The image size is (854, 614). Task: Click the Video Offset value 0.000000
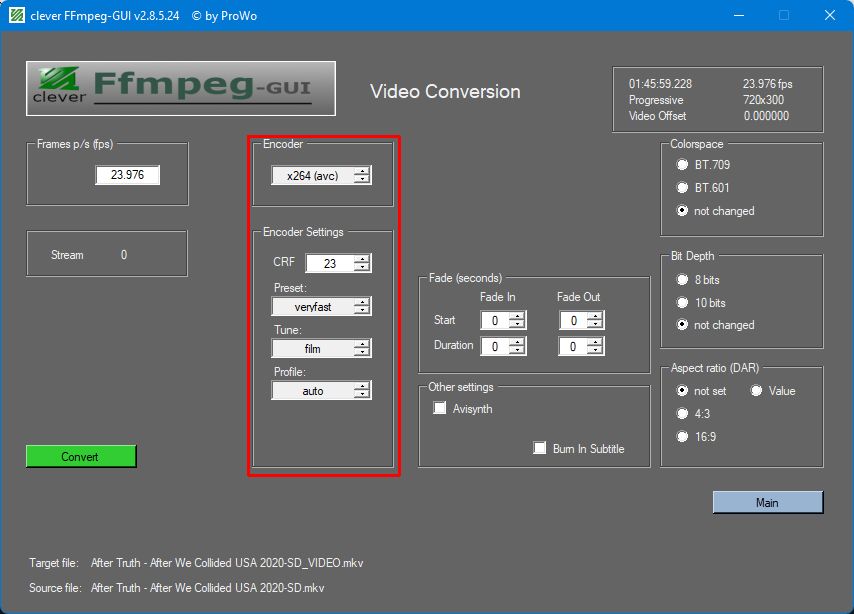pyautogui.click(x=766, y=115)
